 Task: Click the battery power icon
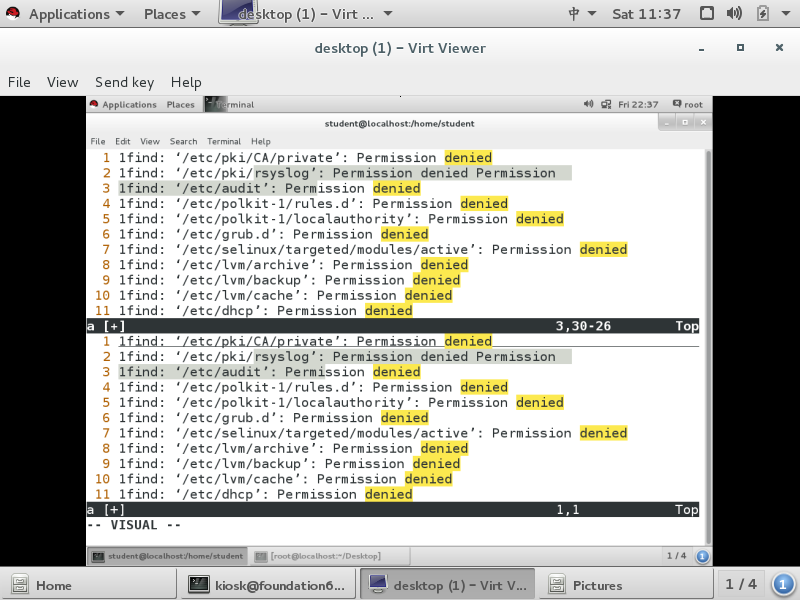tap(762, 13)
